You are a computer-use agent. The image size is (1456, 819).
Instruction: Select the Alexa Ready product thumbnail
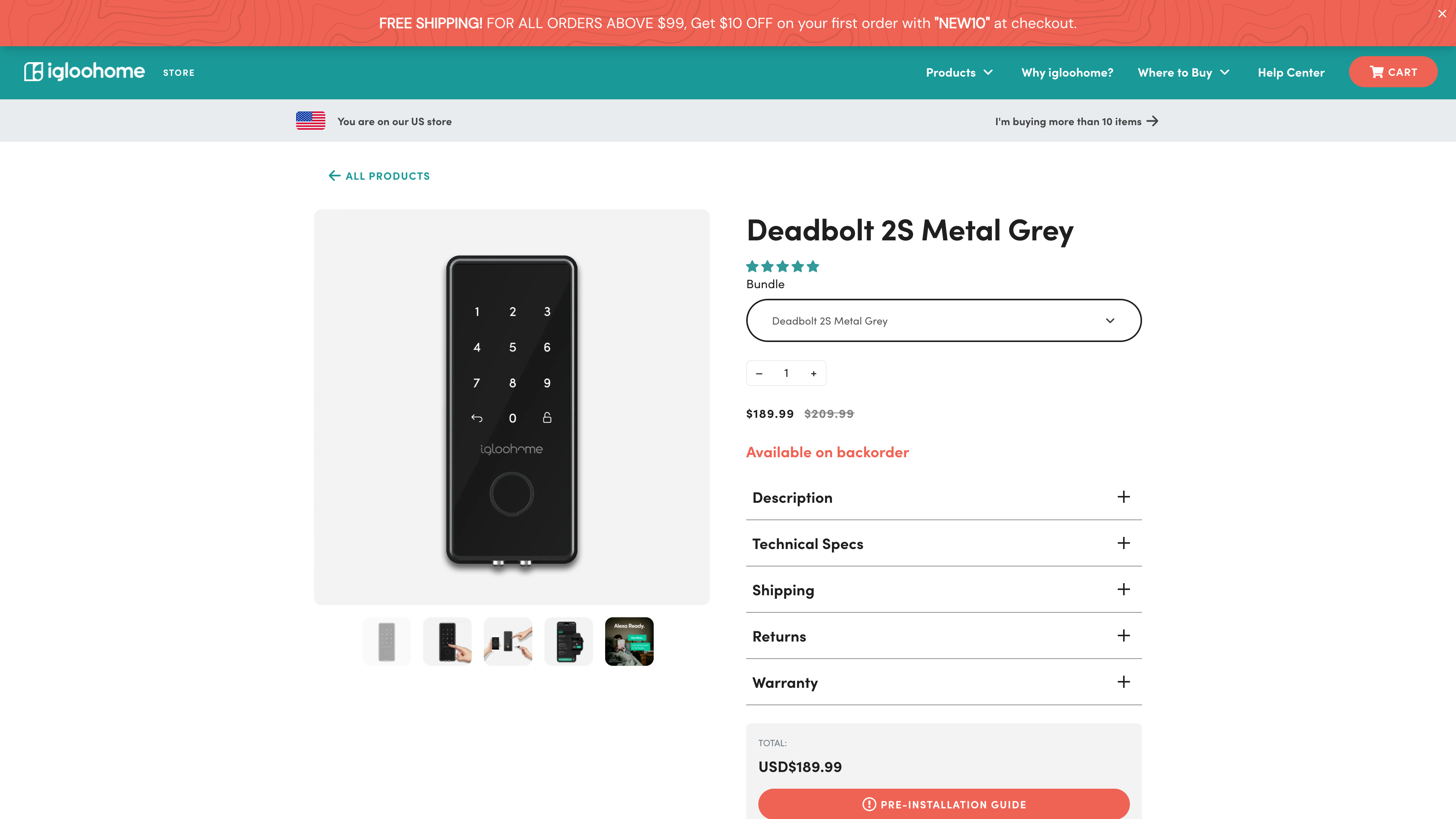point(629,641)
